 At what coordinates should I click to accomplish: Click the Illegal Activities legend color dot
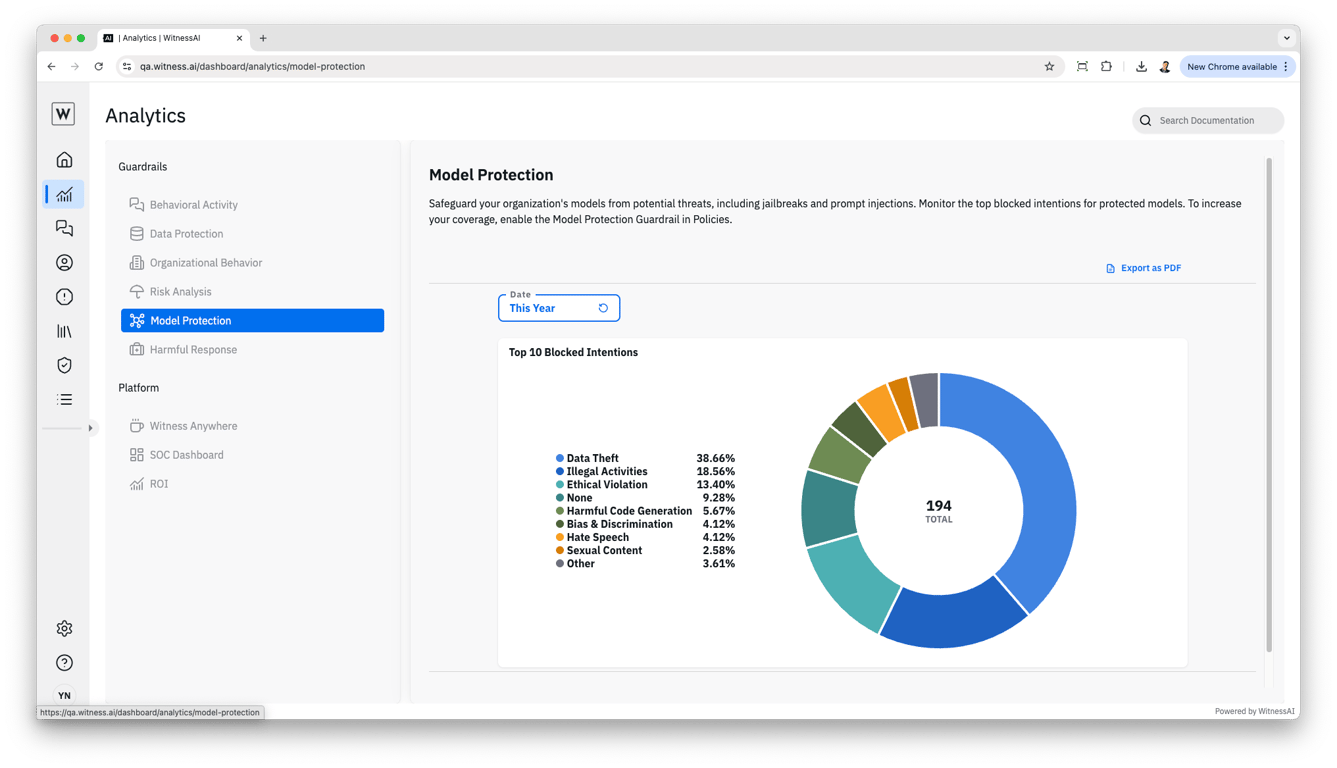(x=560, y=471)
